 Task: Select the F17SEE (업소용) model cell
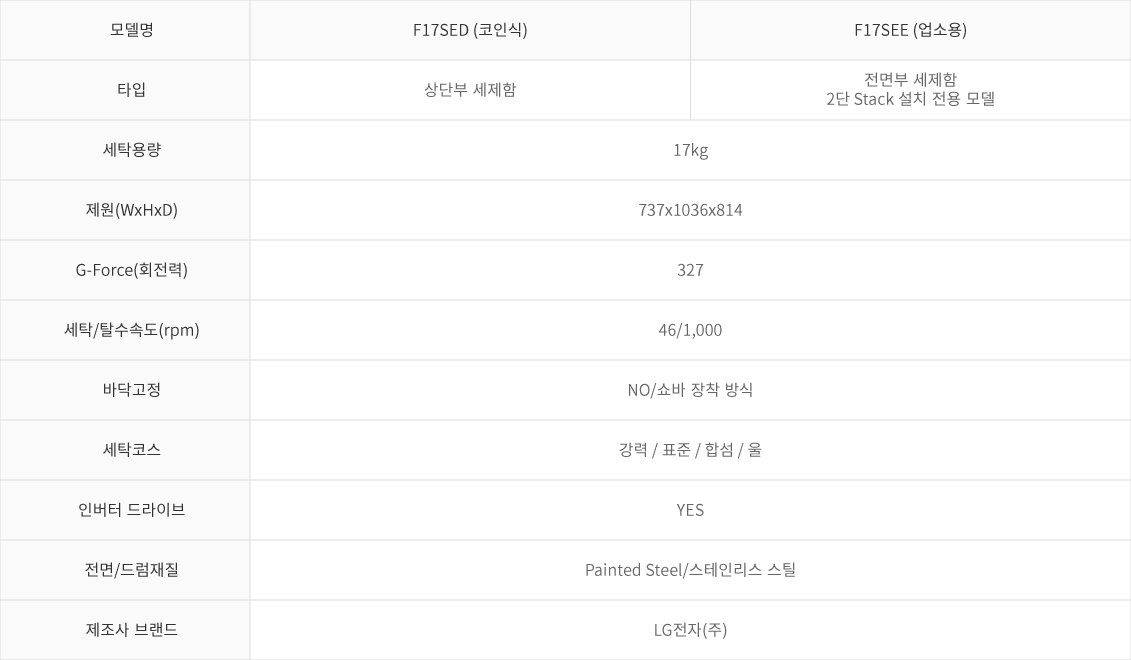(910, 30)
